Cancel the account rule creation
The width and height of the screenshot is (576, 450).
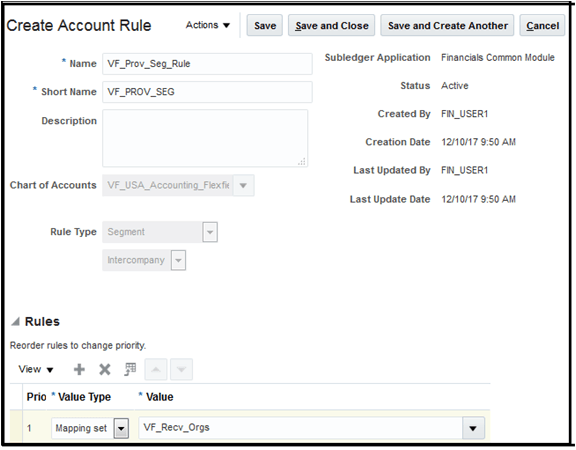[542, 25]
